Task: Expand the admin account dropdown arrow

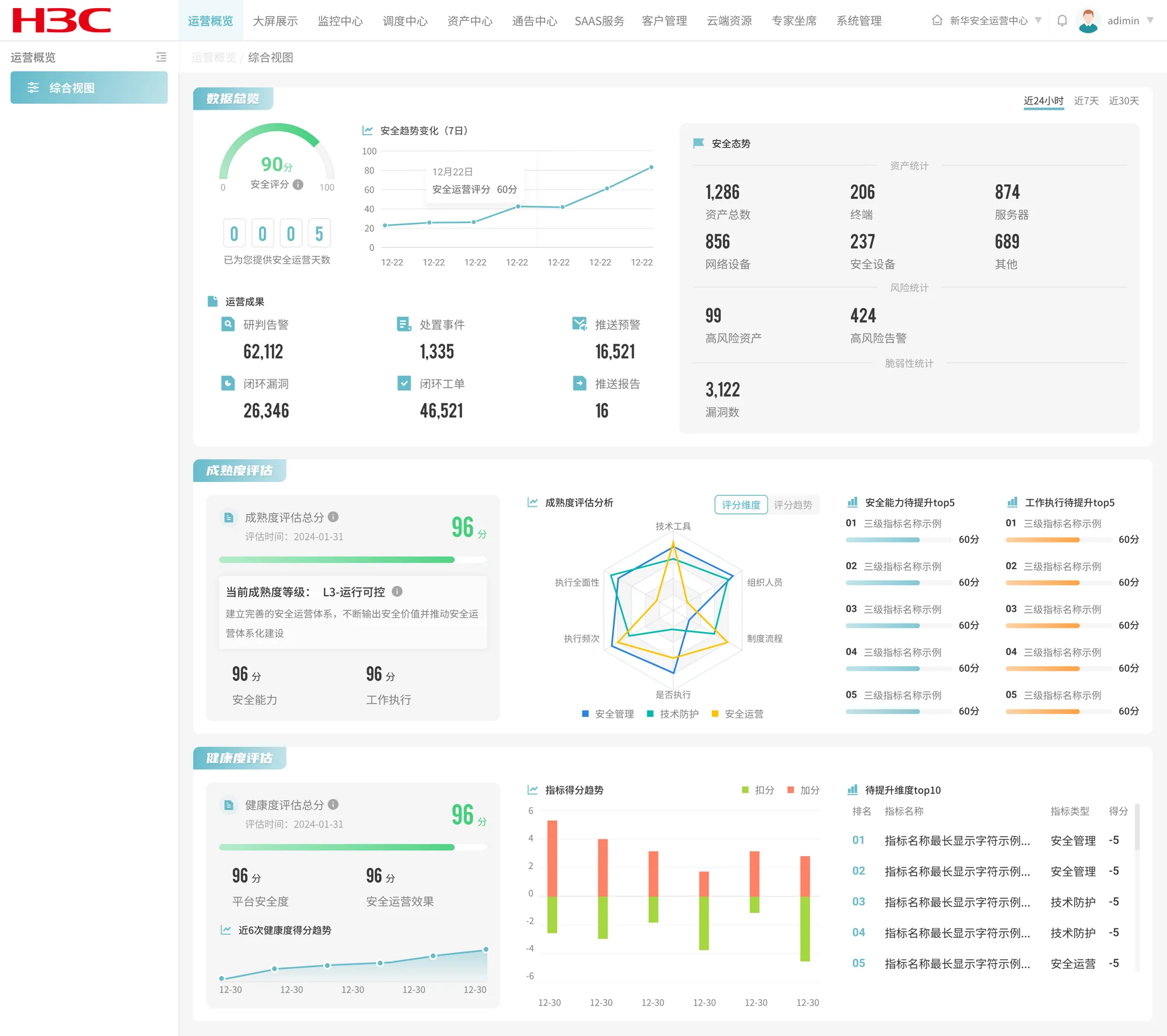Action: pos(1150,20)
